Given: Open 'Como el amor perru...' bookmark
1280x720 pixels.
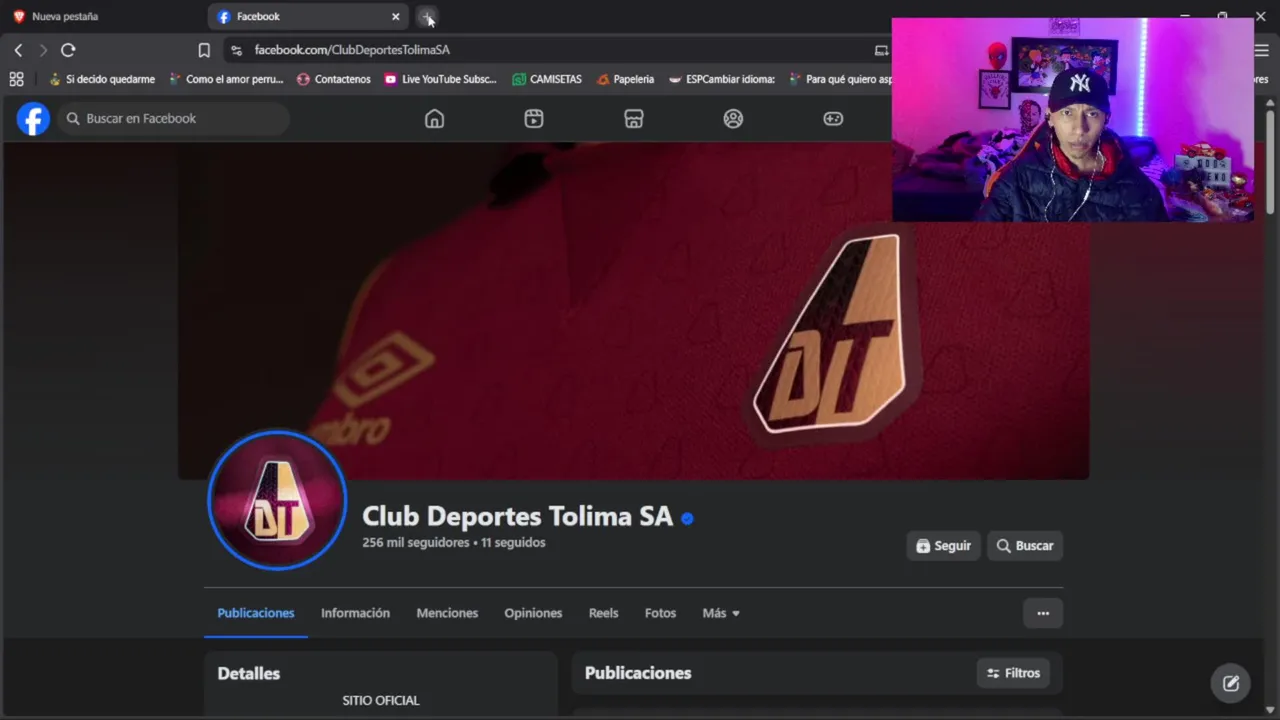Looking at the screenshot, I should [x=226, y=79].
